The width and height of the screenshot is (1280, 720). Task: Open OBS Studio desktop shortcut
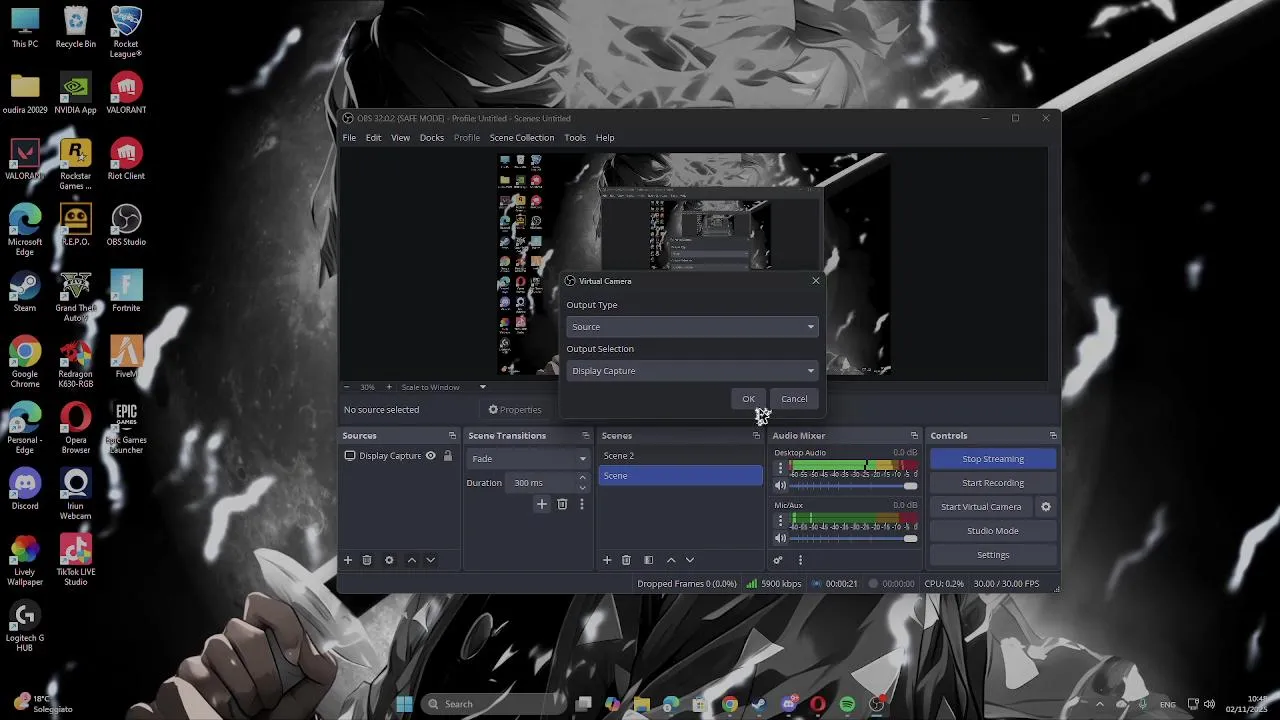[126, 226]
